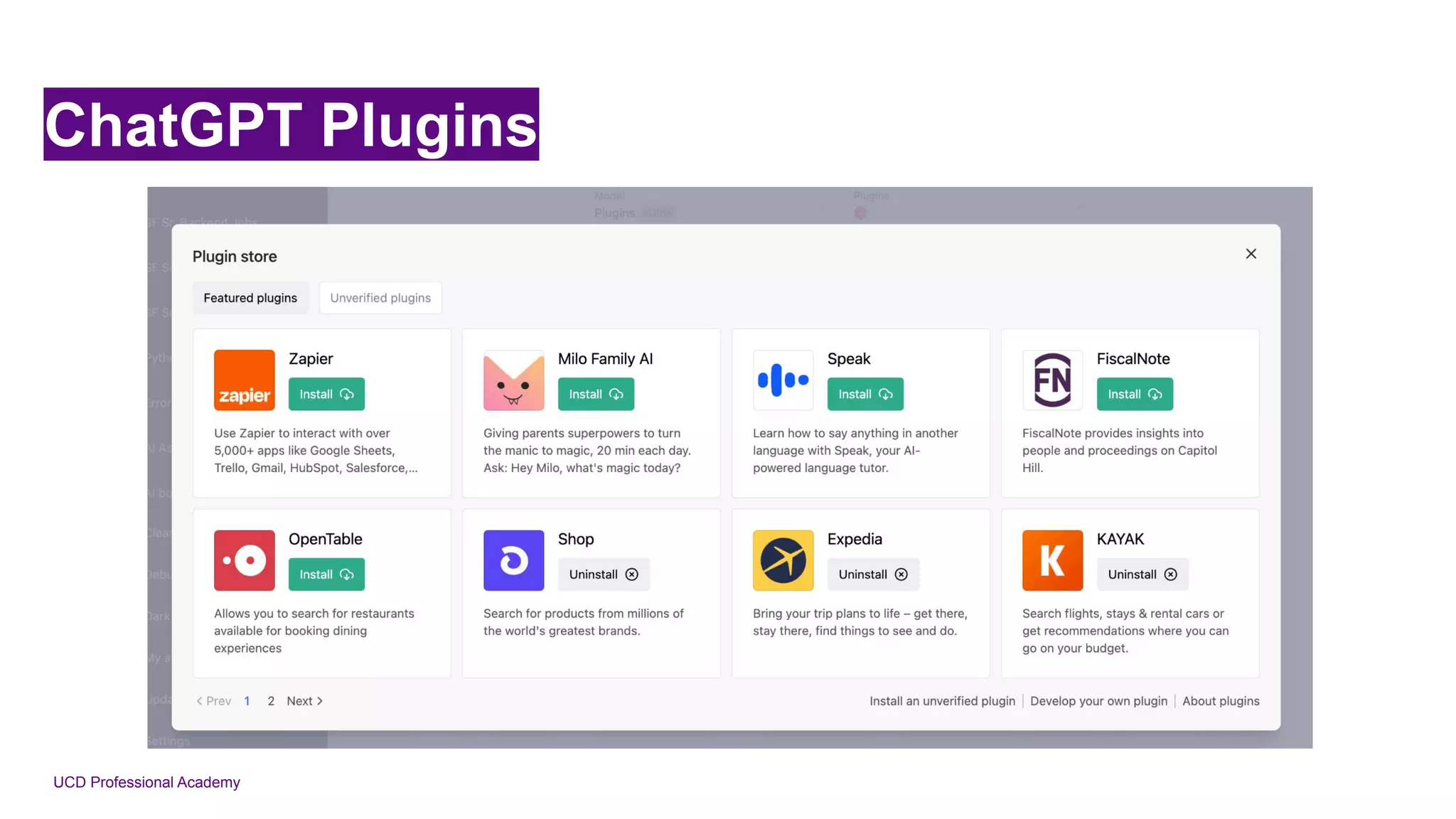Click FiscalNote description about Capitol Hill
The height and width of the screenshot is (819, 1456).
[x=1120, y=451]
